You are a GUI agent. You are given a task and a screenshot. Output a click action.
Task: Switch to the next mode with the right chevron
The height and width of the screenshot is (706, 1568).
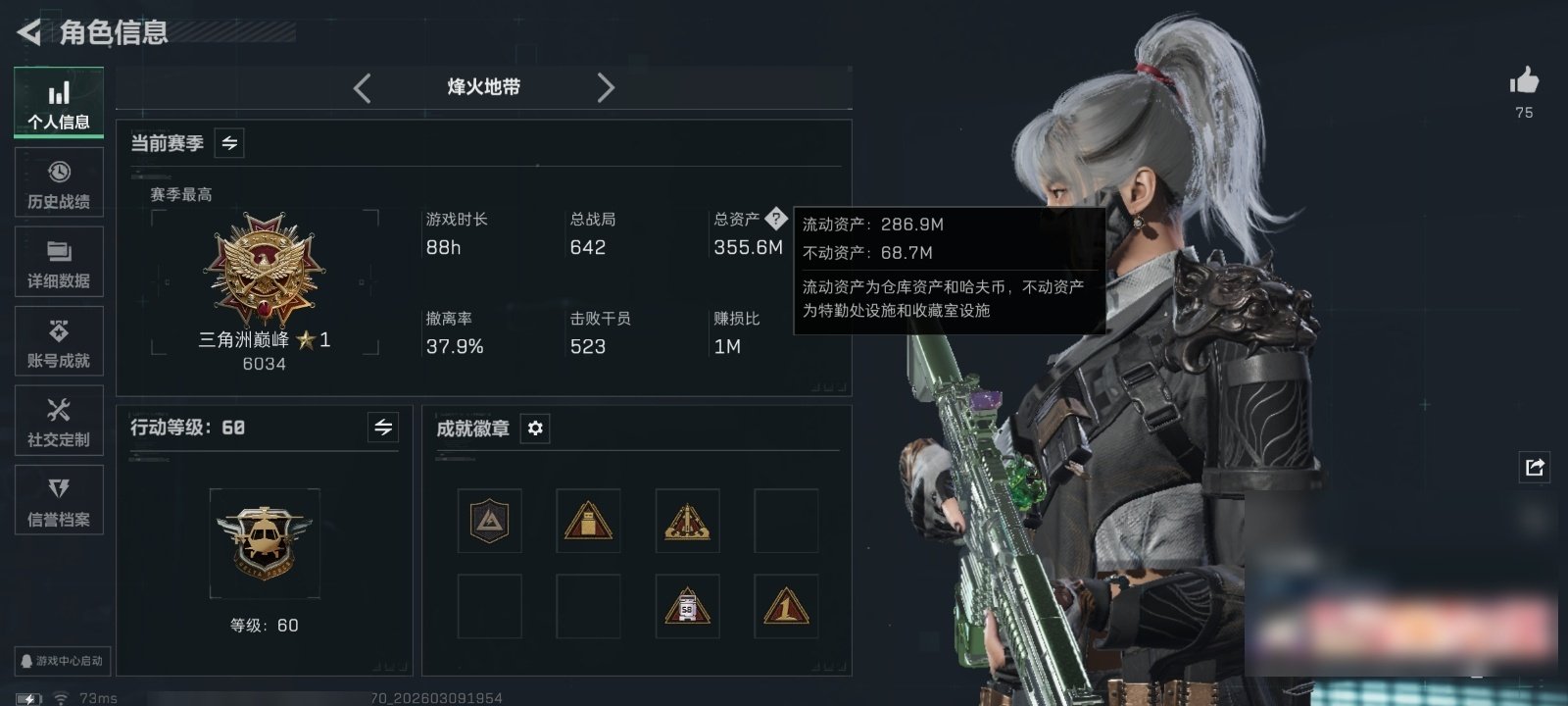click(x=606, y=88)
